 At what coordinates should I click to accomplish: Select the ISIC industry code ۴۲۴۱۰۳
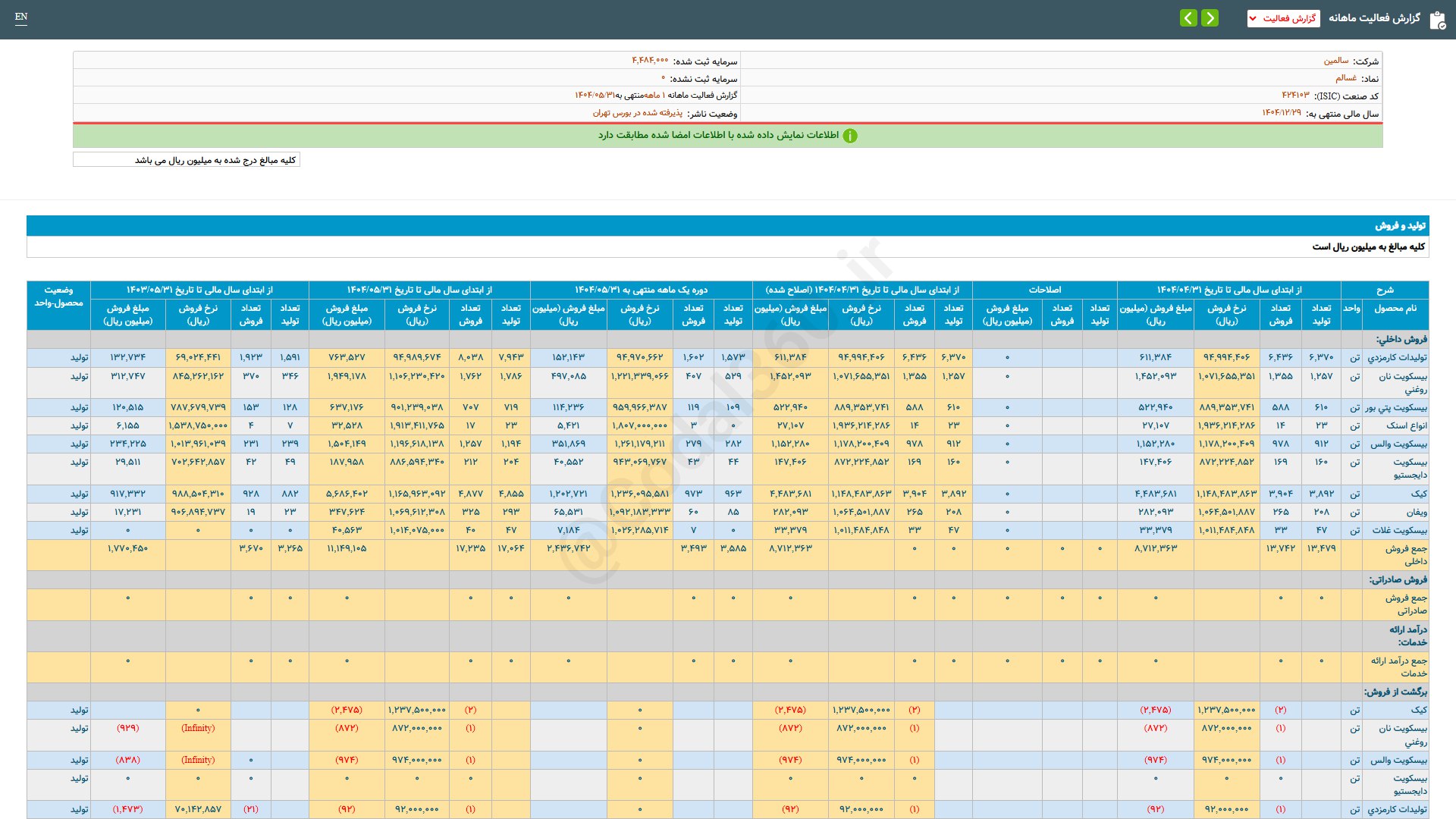click(x=1295, y=96)
